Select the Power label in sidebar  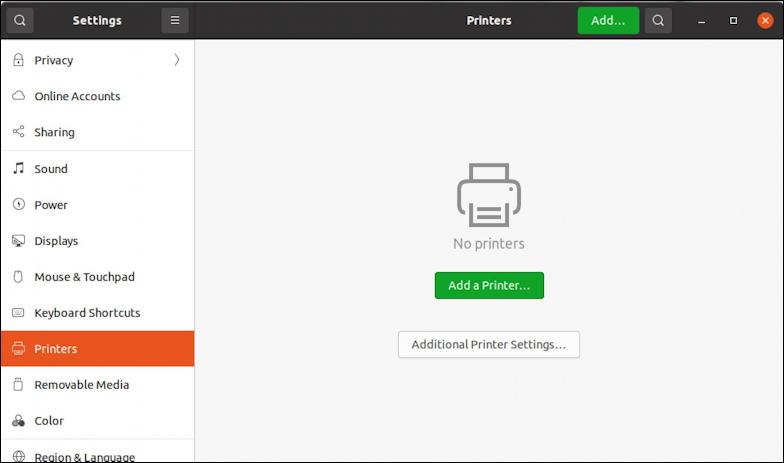pyautogui.click(x=50, y=205)
